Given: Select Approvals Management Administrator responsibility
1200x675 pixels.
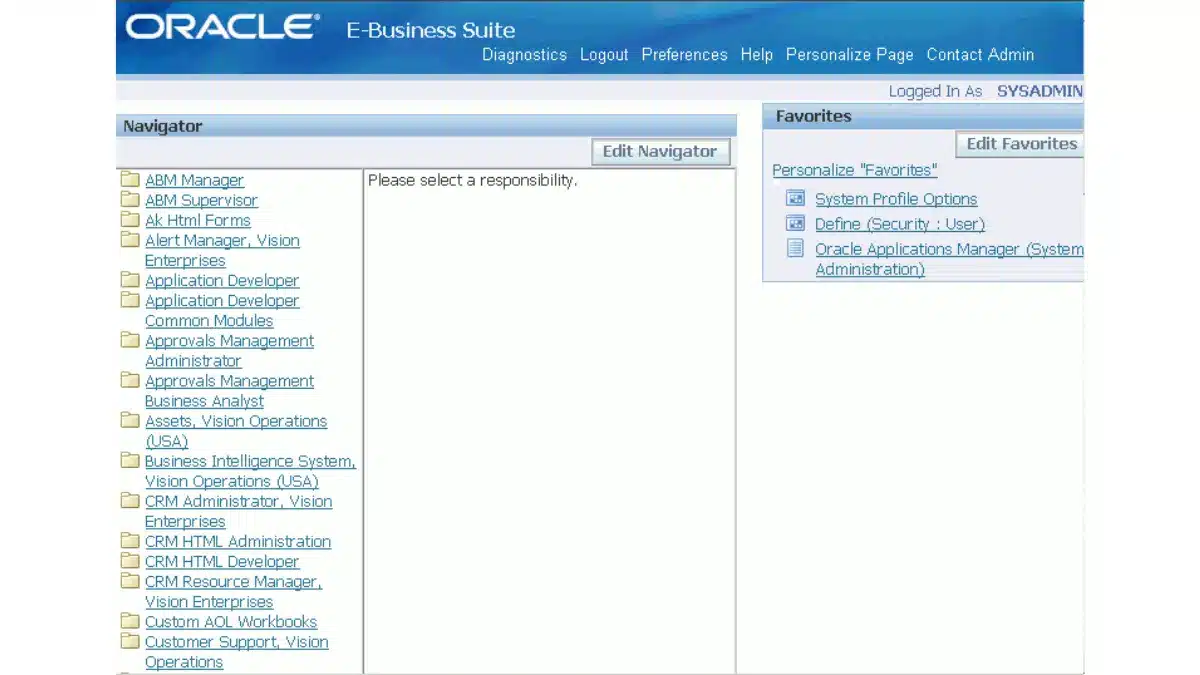Looking at the screenshot, I should click(x=229, y=351).
